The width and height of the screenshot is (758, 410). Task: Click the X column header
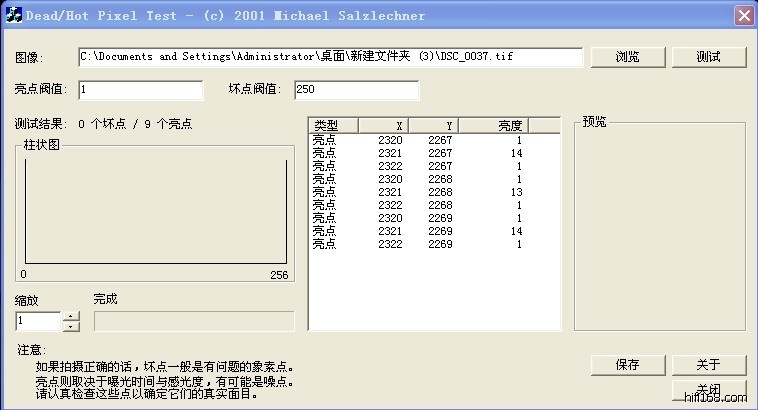[x=383, y=125]
